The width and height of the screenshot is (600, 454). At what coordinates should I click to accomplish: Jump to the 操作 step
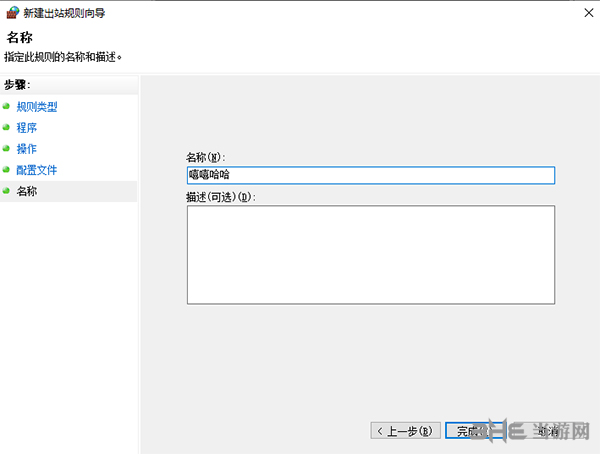[x=26, y=149]
